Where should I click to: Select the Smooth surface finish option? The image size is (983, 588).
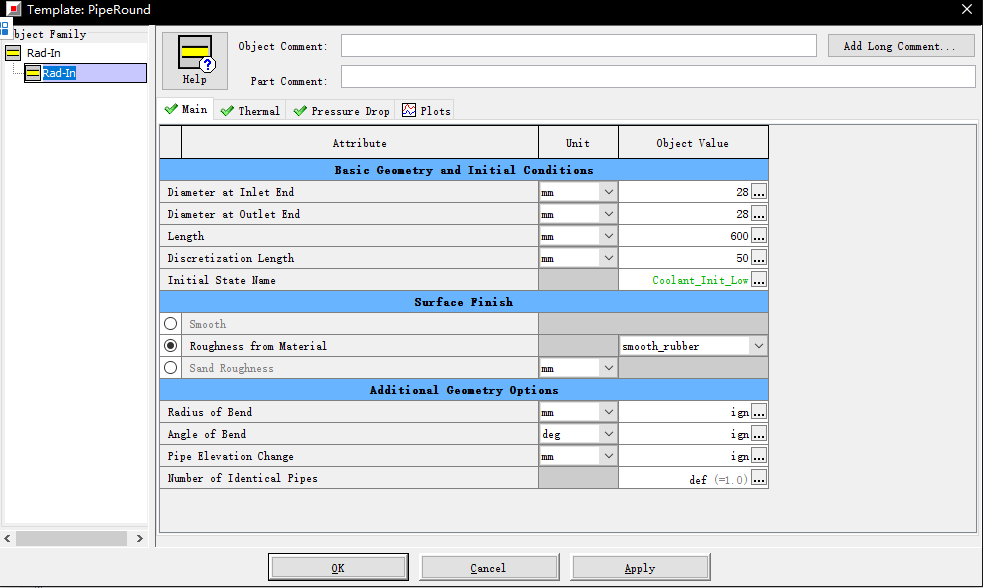(170, 324)
